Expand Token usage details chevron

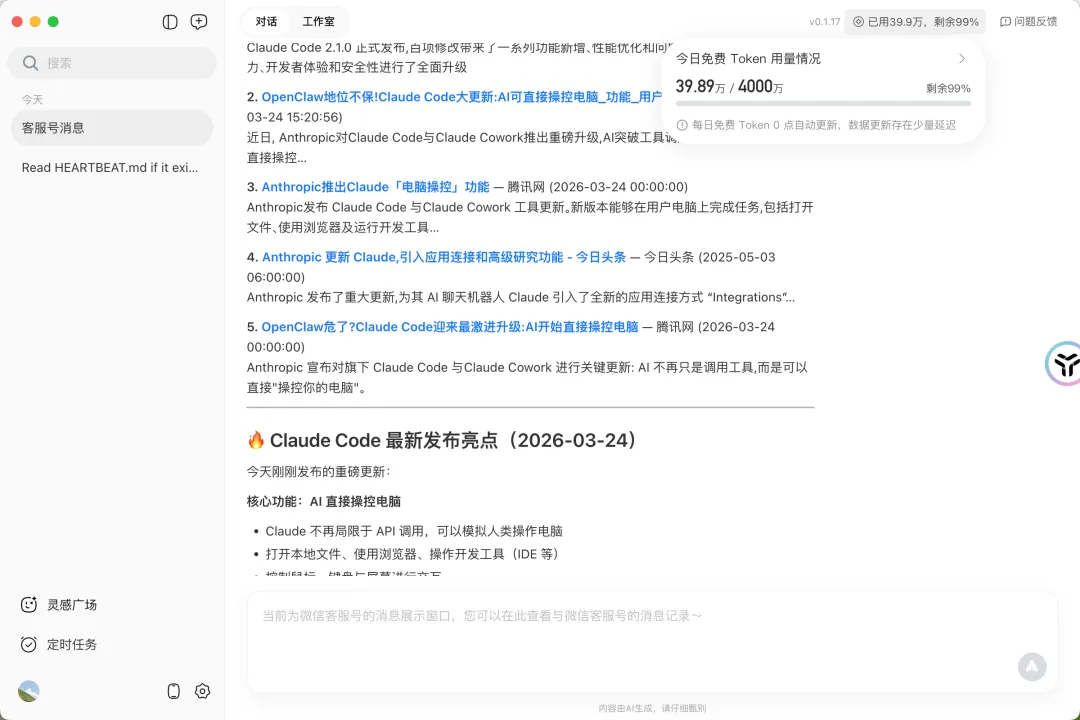962,59
